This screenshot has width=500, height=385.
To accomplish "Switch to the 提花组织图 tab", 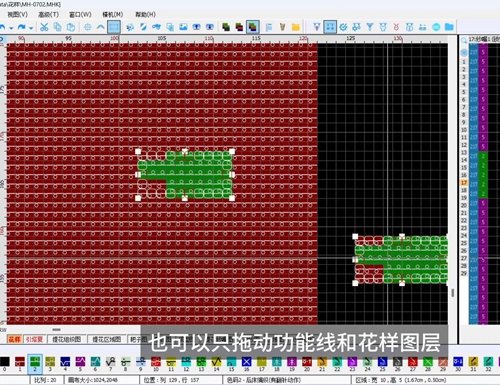I will 67,339.
